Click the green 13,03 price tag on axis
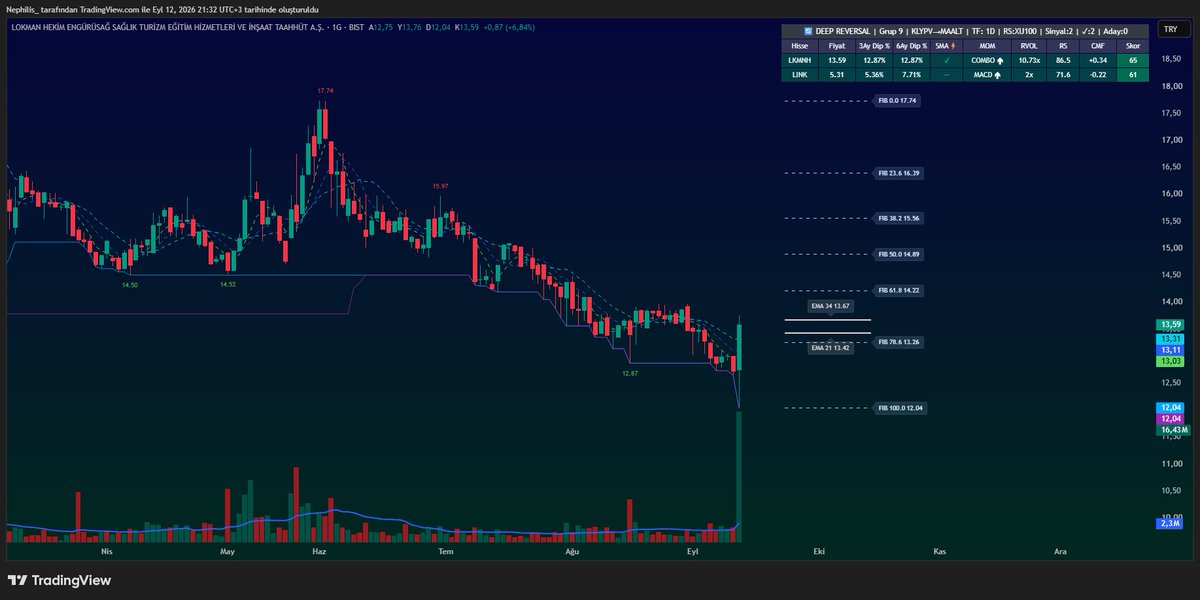Viewport: 1200px width, 600px height. pos(1170,362)
